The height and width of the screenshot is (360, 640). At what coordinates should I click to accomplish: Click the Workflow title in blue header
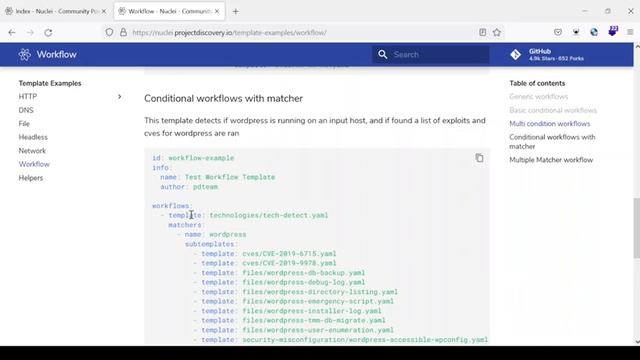(56, 54)
